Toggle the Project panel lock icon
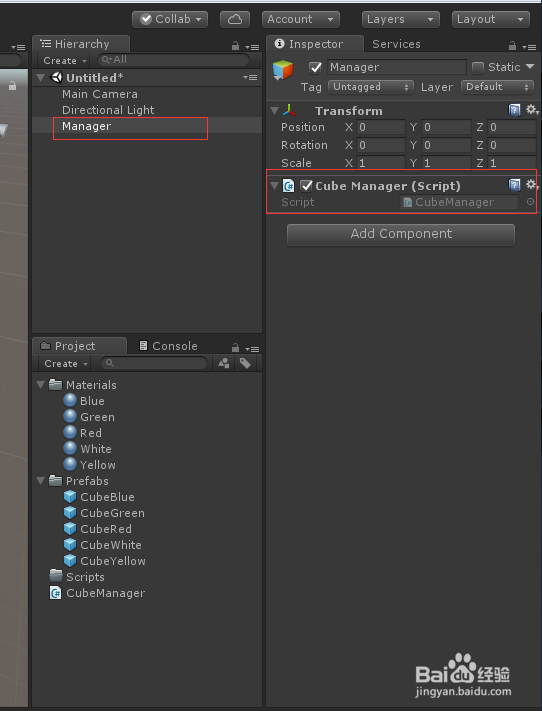Screen dimensions: 542x711 [235, 348]
